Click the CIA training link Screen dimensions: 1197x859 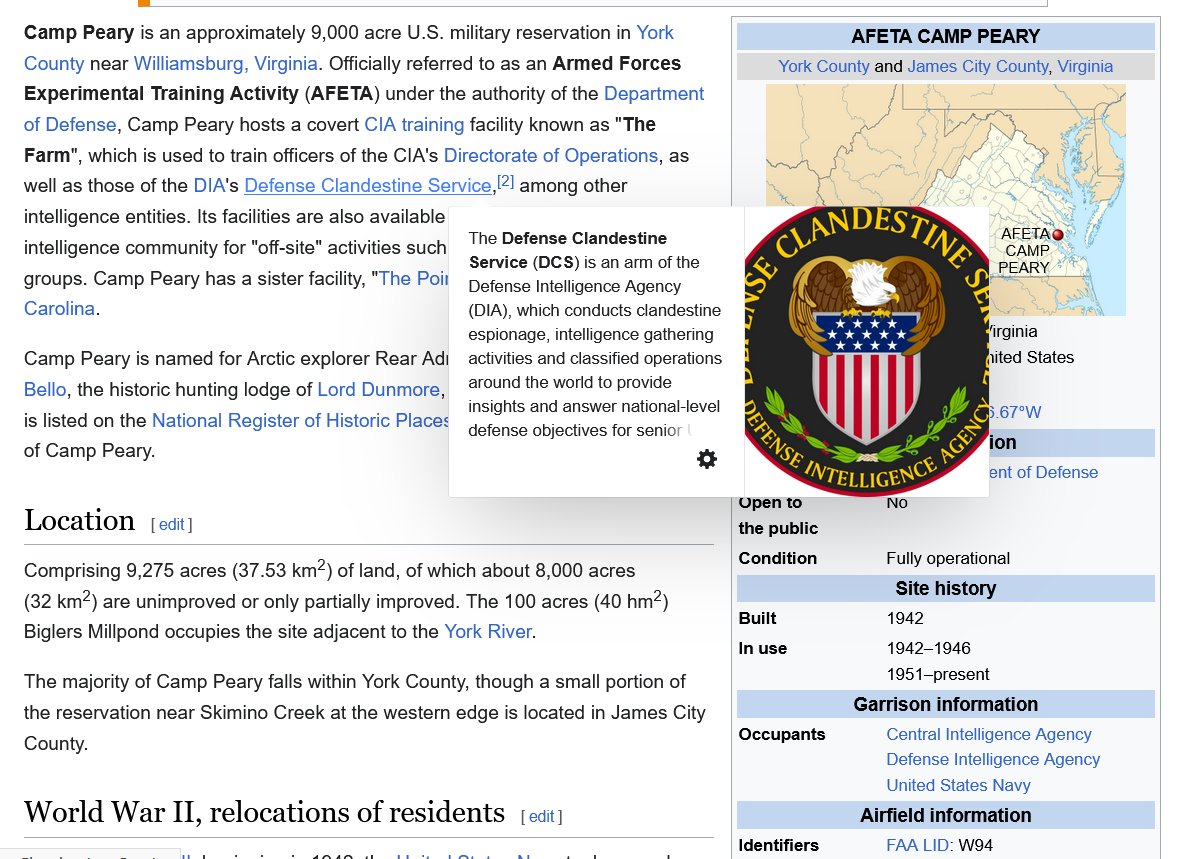coord(415,124)
